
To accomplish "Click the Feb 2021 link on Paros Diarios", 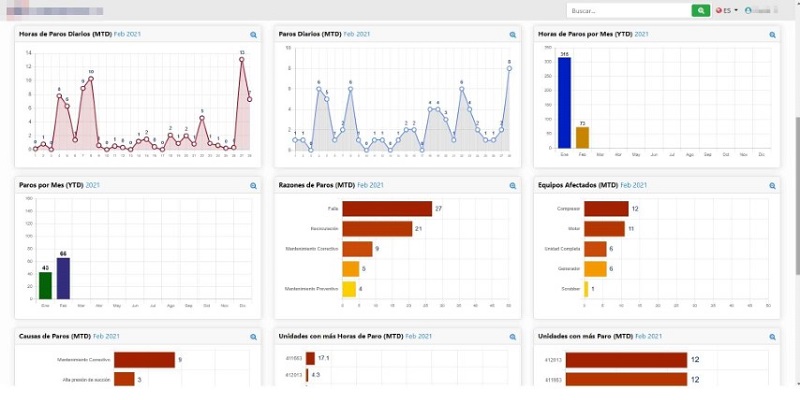I will coord(357,34).
